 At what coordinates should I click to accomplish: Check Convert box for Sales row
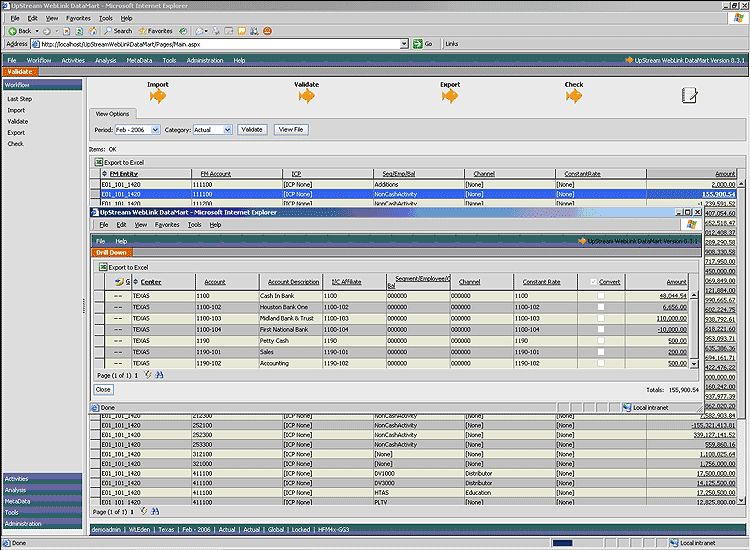pos(601,352)
